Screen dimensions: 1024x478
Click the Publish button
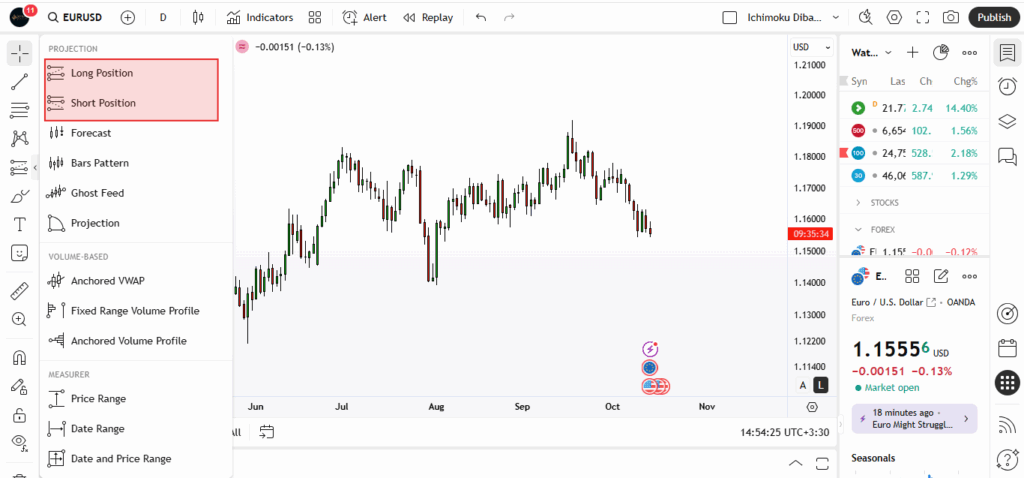coord(993,17)
